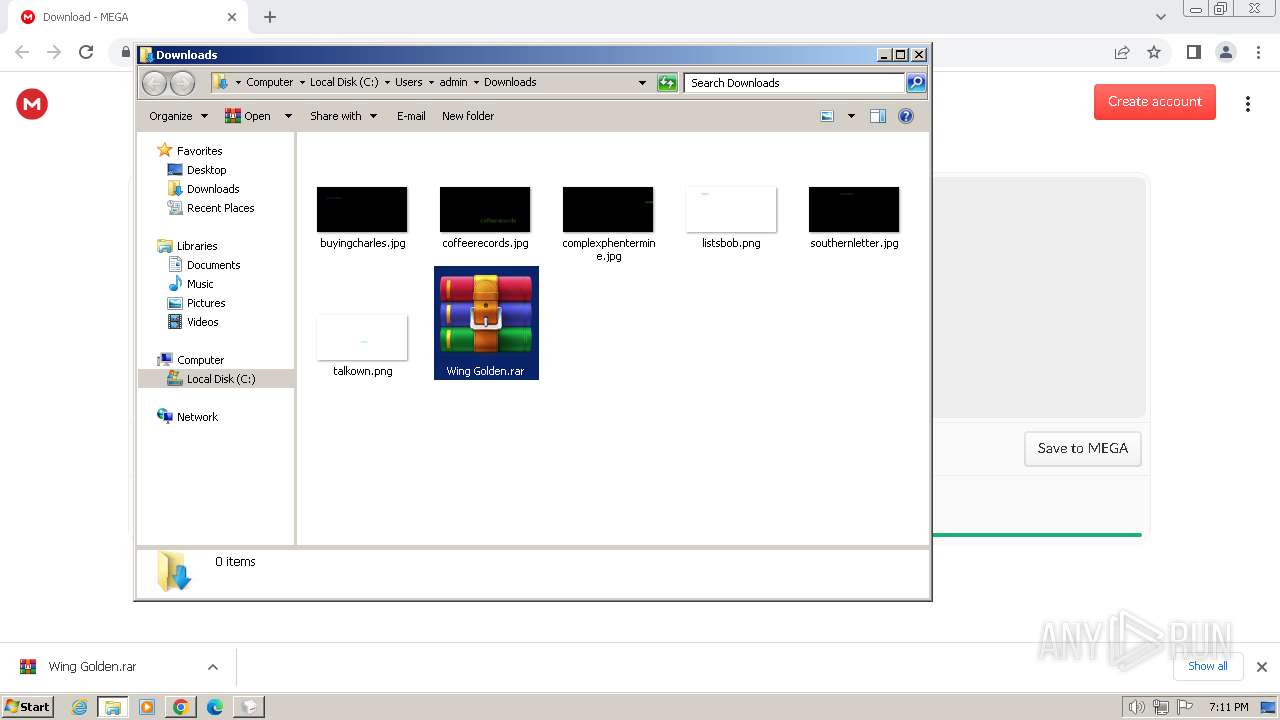Expand the view options dropdown arrow

[851, 116]
